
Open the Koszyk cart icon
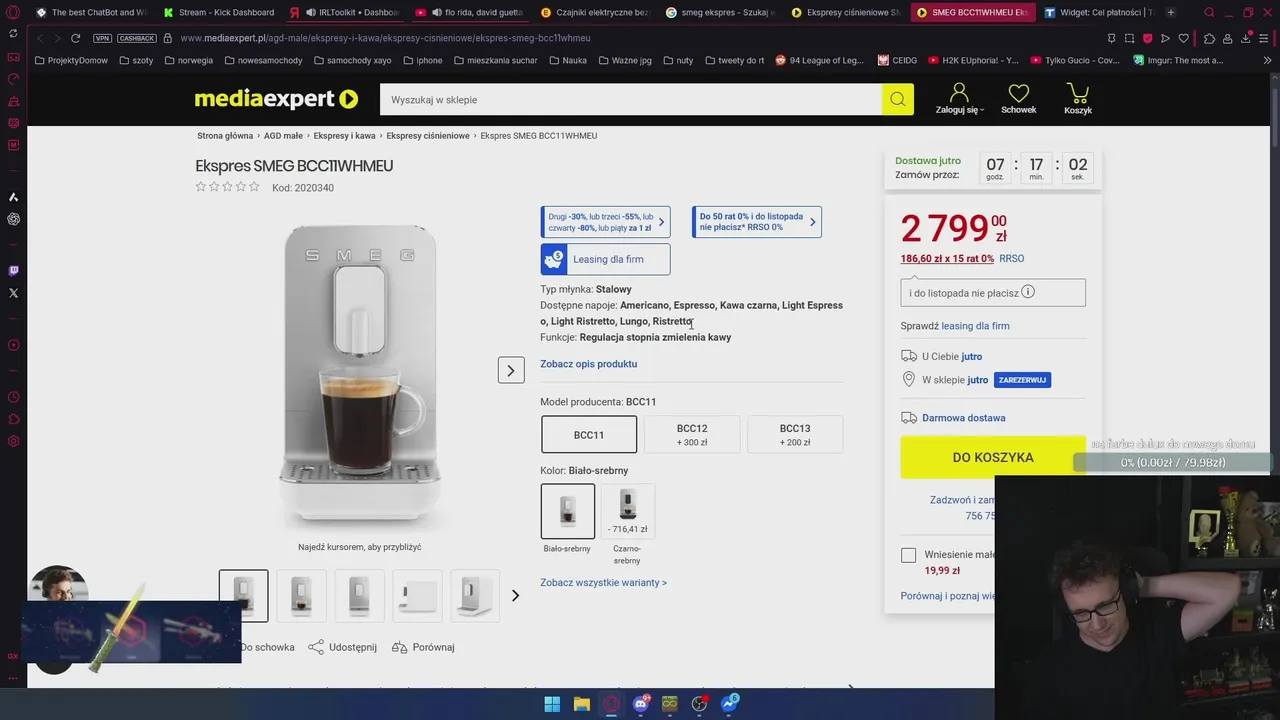click(x=1078, y=93)
